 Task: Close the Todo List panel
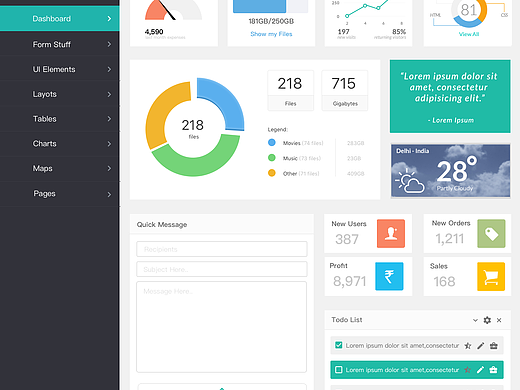click(499, 320)
